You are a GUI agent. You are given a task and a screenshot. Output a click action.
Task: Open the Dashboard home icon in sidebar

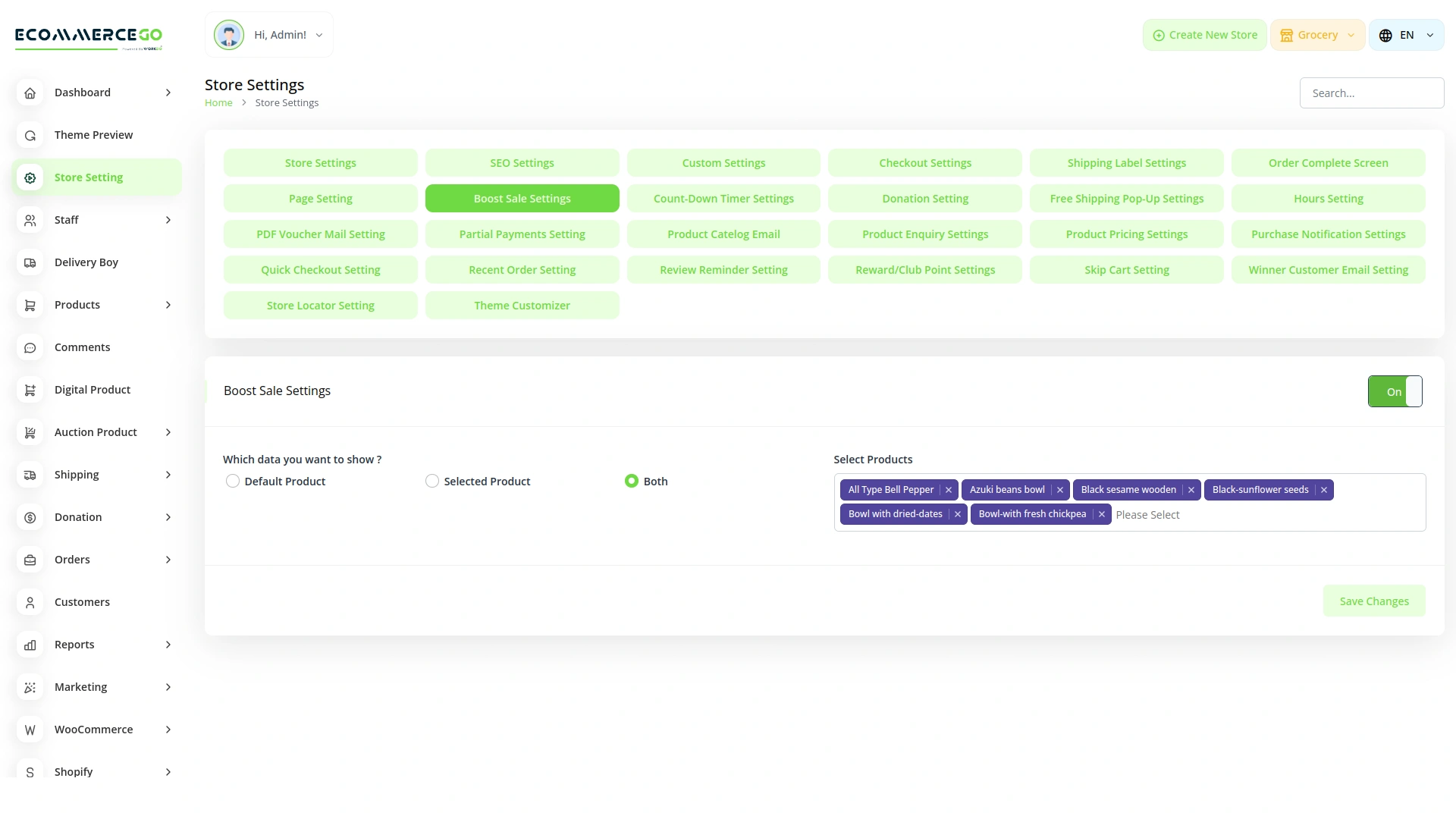tap(30, 93)
